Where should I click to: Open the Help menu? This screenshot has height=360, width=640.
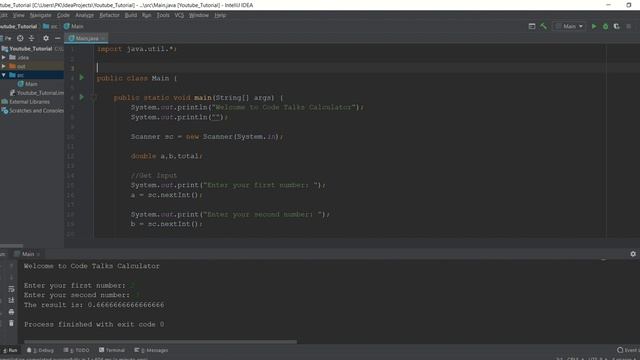click(x=220, y=15)
